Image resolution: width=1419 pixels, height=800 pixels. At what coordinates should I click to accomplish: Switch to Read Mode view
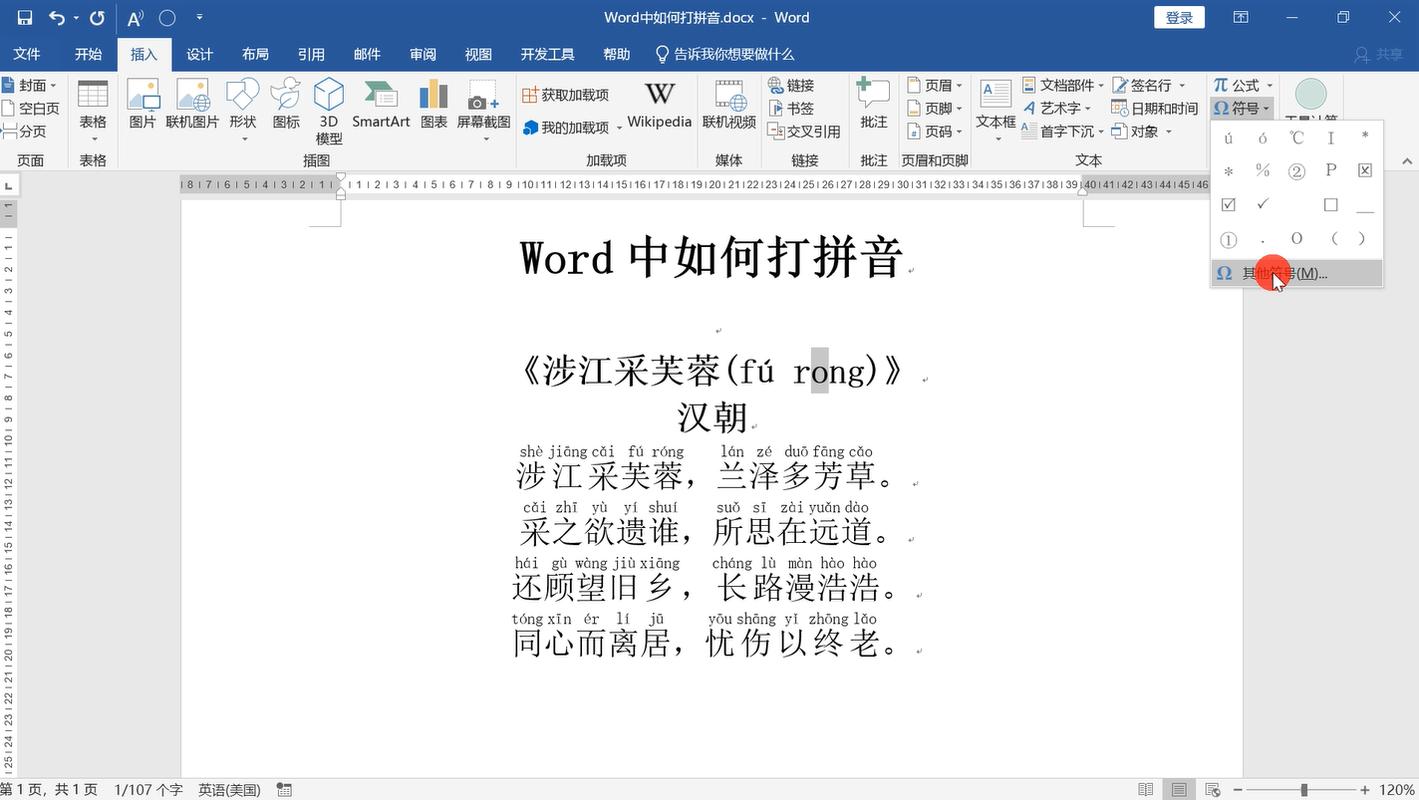point(1146,790)
